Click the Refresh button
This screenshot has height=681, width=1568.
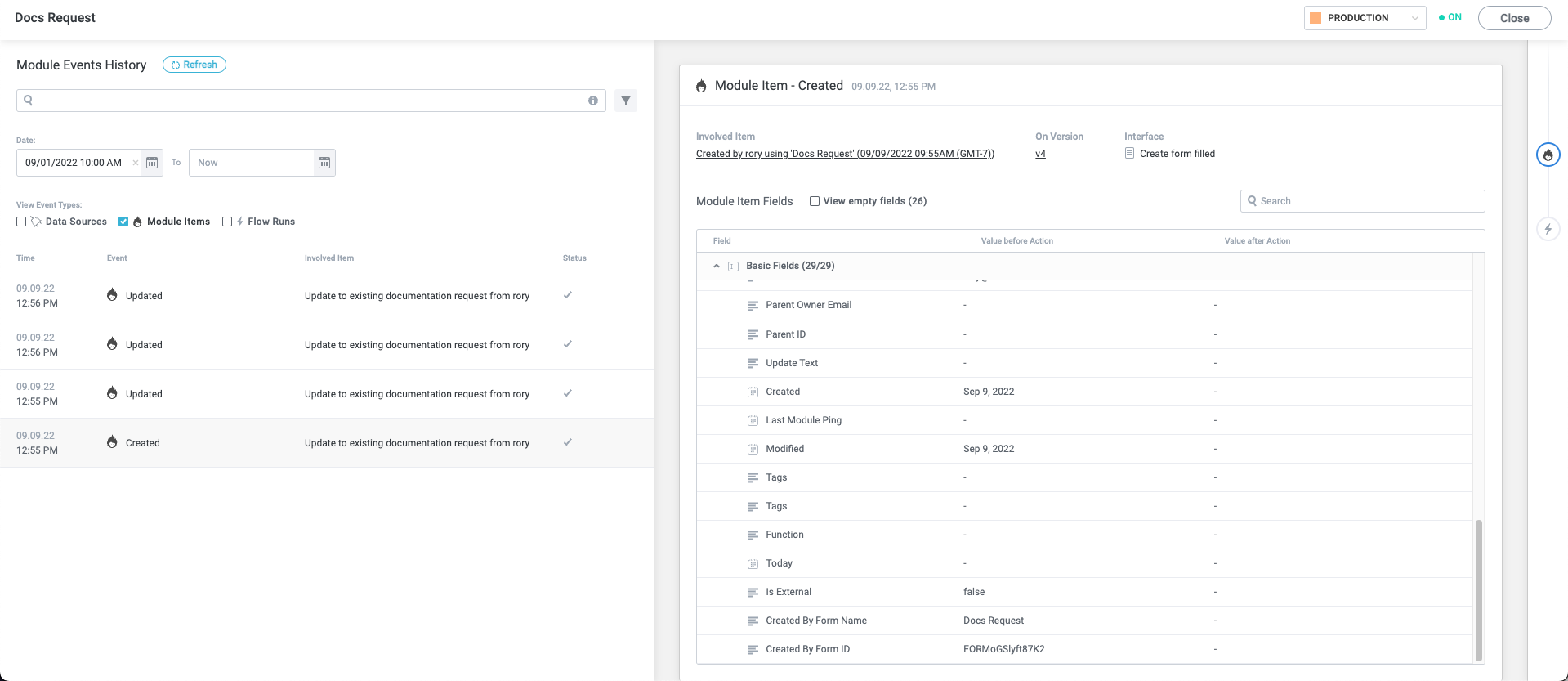pos(194,65)
